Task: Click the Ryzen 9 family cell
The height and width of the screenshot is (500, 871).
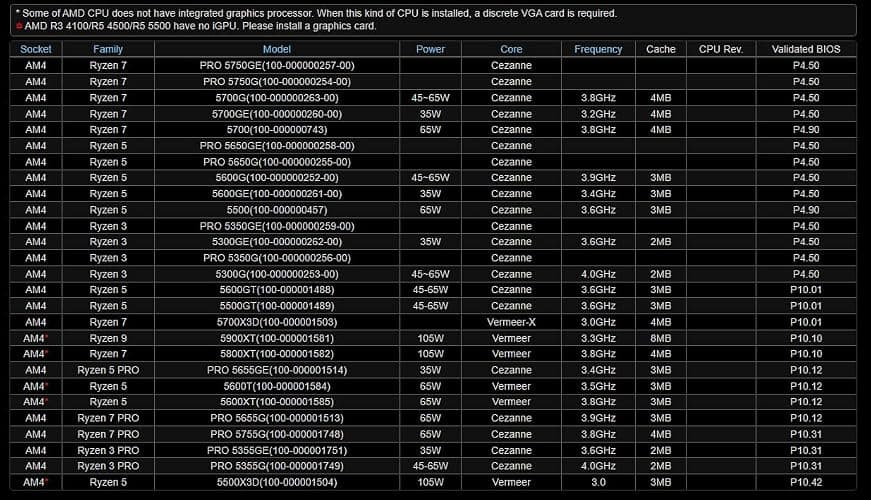Action: tap(108, 338)
